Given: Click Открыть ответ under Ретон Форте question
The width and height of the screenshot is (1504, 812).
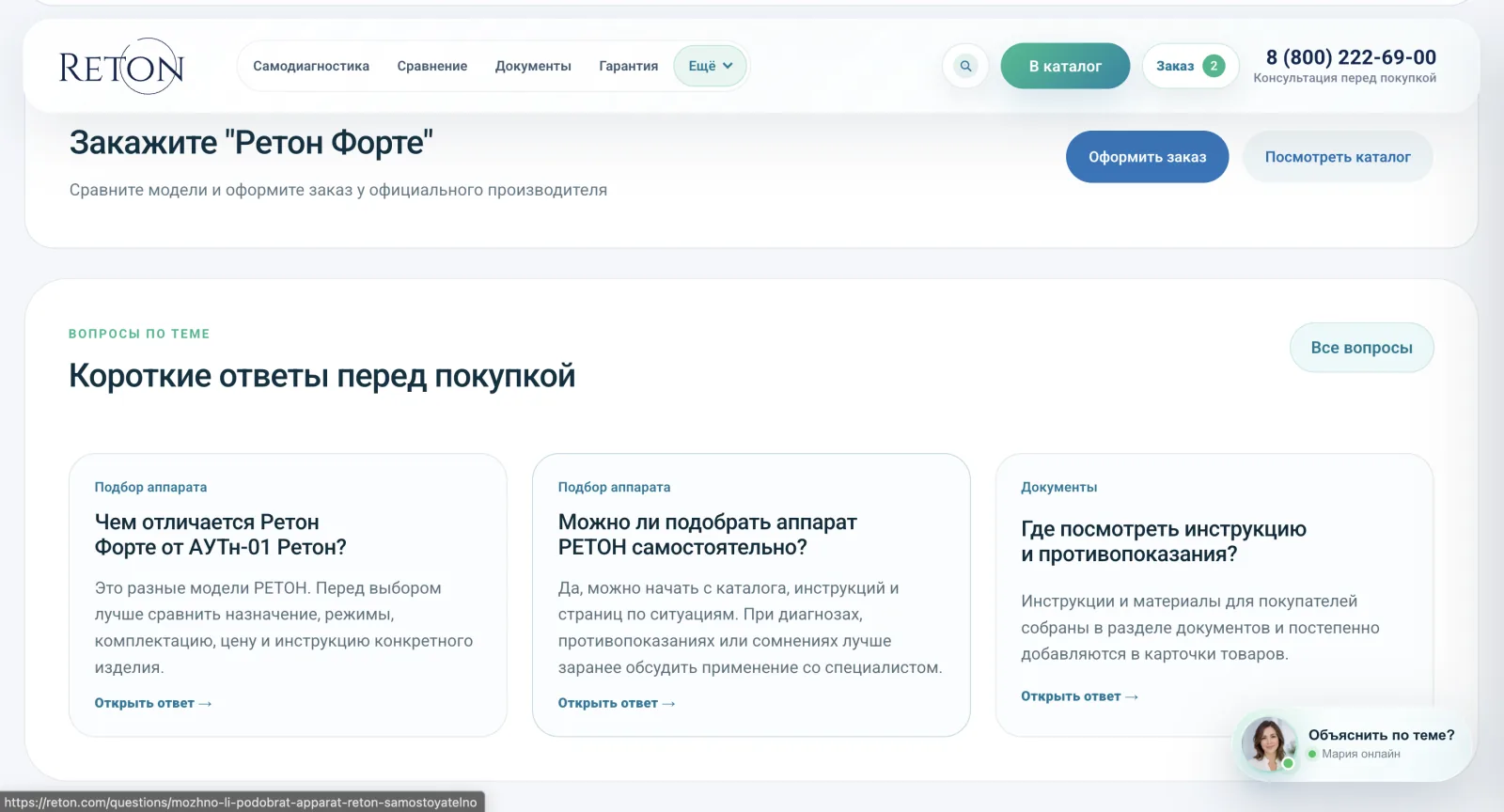Looking at the screenshot, I should 153,703.
